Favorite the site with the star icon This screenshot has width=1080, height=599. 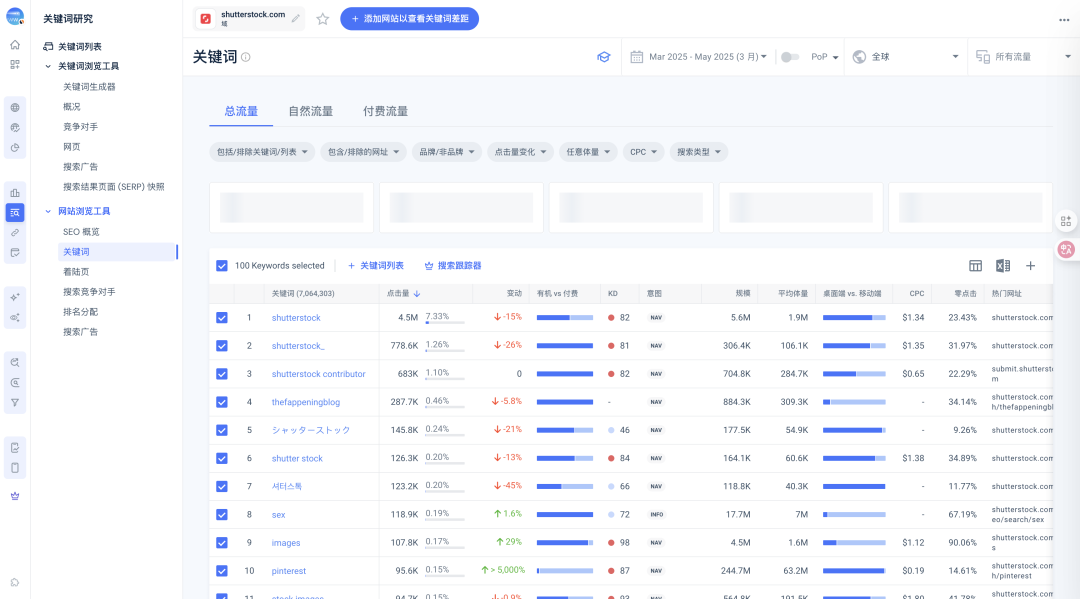322,19
